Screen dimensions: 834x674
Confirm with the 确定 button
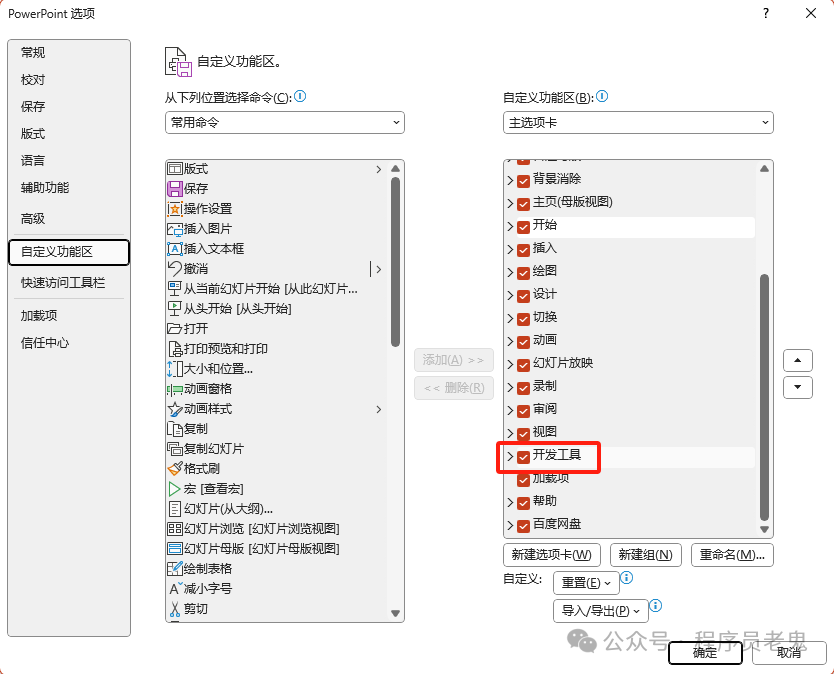tap(705, 653)
